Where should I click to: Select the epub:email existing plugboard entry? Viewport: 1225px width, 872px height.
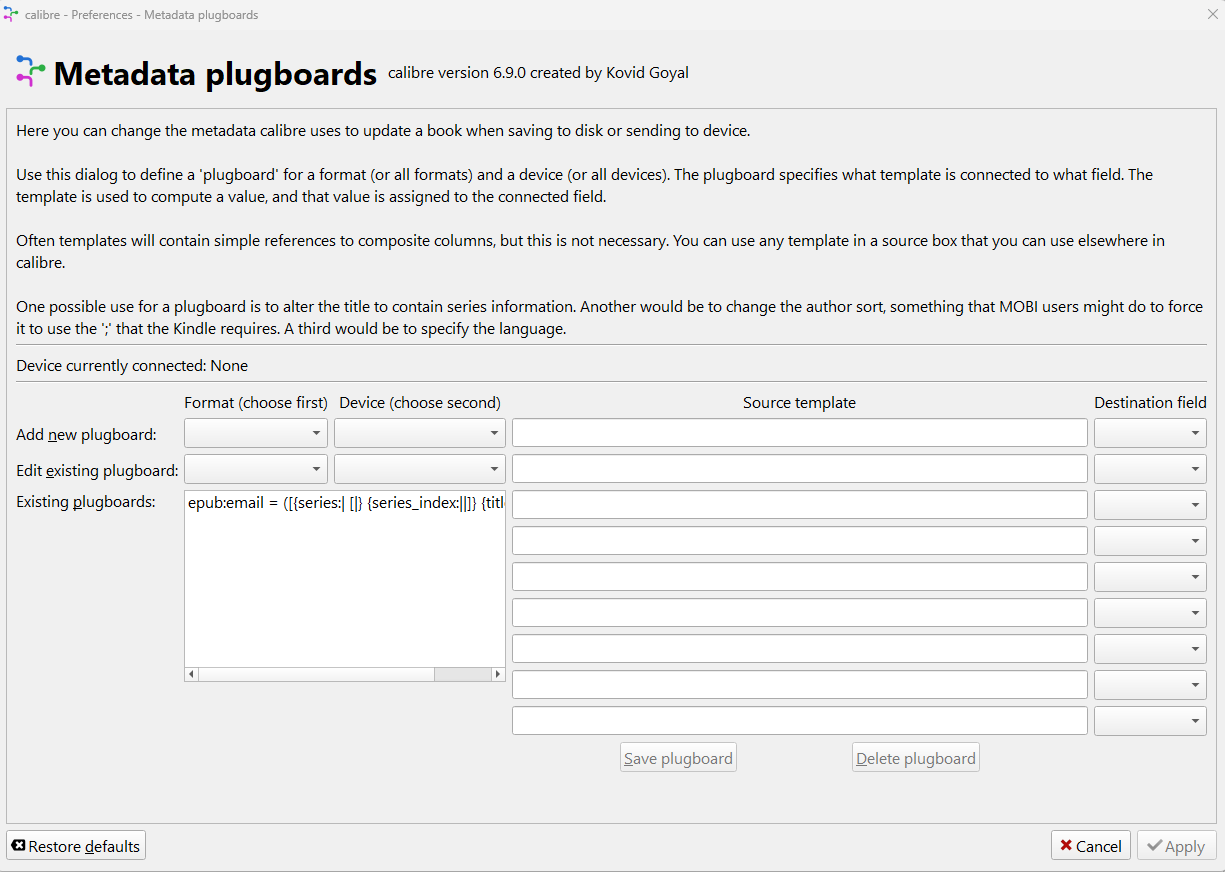click(345, 503)
